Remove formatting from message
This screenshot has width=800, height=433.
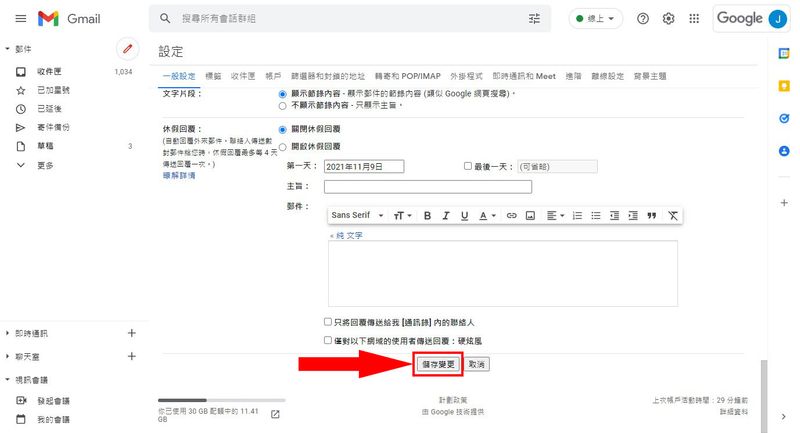click(x=673, y=216)
